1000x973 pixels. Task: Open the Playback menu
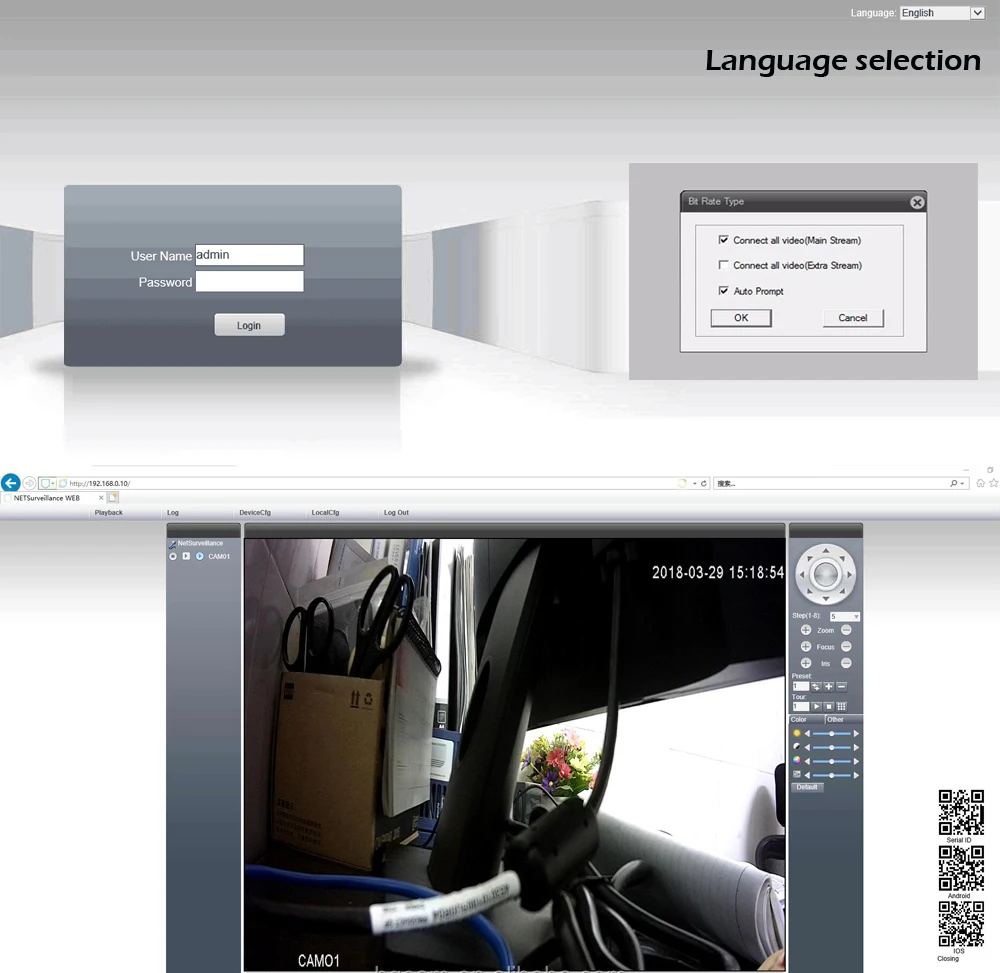point(108,512)
